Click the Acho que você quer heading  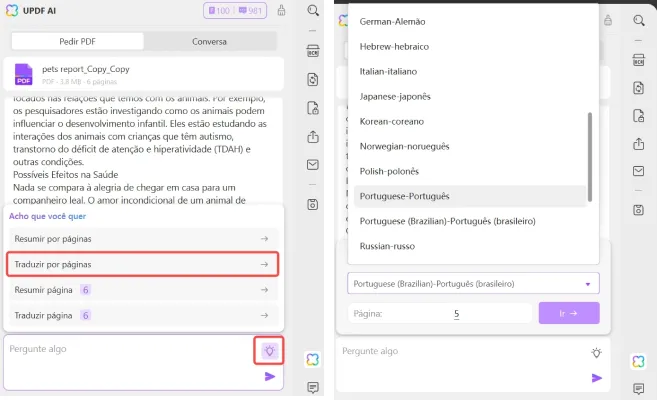(x=47, y=216)
